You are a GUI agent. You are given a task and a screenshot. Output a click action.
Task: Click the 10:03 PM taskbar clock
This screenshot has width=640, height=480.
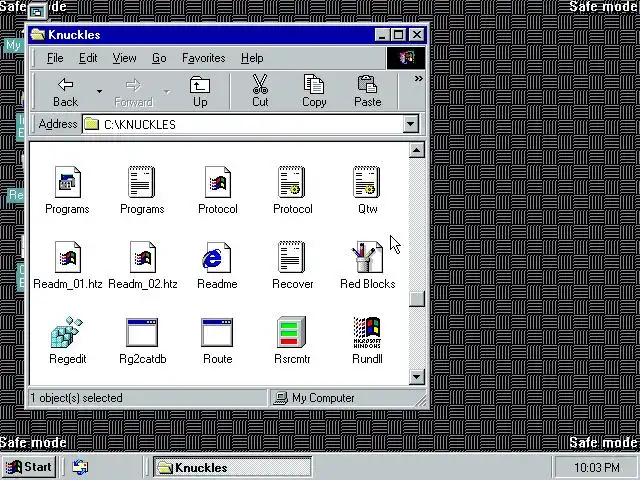tap(596, 467)
